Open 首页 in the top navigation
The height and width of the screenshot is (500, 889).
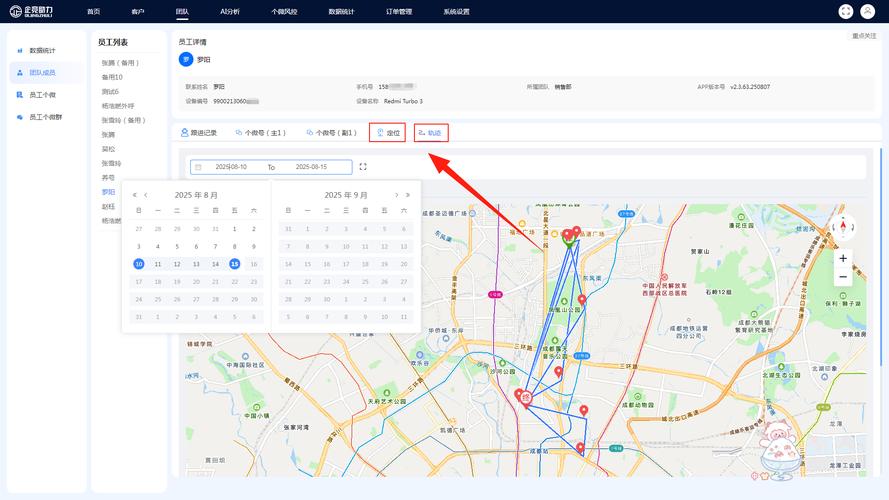click(x=94, y=11)
